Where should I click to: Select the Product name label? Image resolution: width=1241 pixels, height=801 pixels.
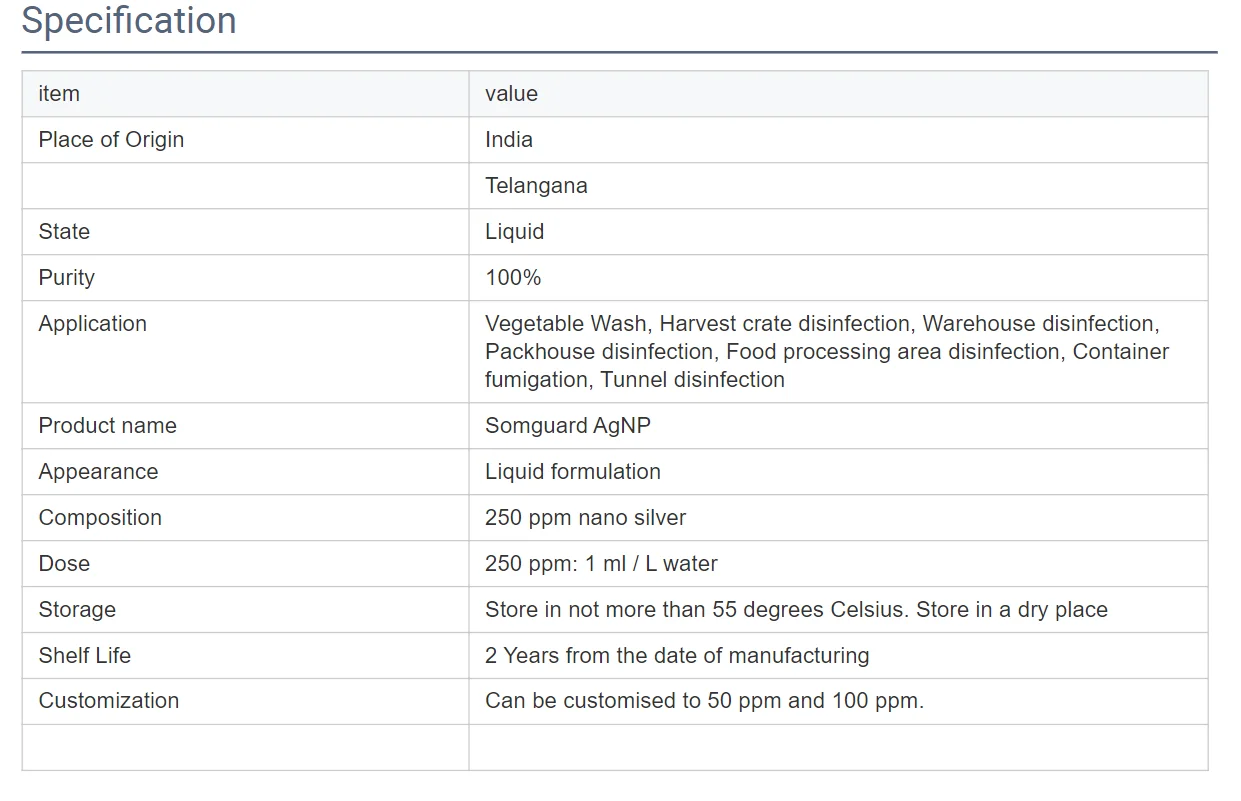pos(107,425)
